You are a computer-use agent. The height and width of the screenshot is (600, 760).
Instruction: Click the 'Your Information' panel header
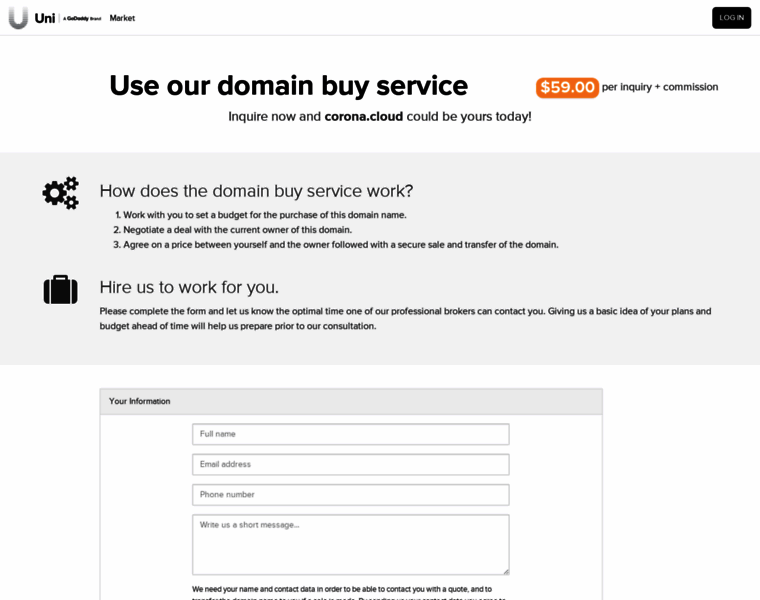click(351, 401)
